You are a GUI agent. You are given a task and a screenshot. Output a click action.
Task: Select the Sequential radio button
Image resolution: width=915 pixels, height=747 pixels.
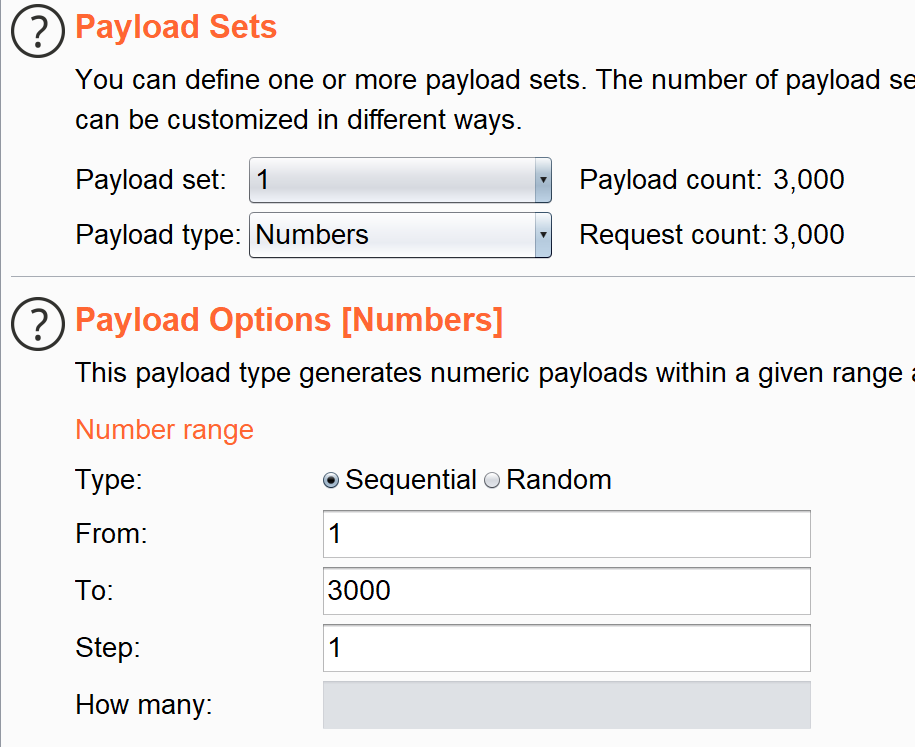click(x=331, y=480)
